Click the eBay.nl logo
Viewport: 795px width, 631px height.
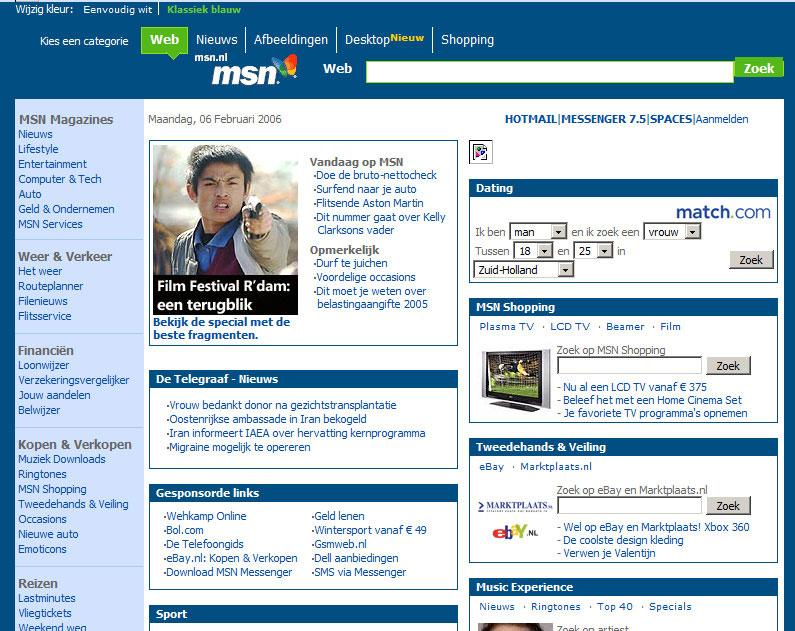point(515,531)
